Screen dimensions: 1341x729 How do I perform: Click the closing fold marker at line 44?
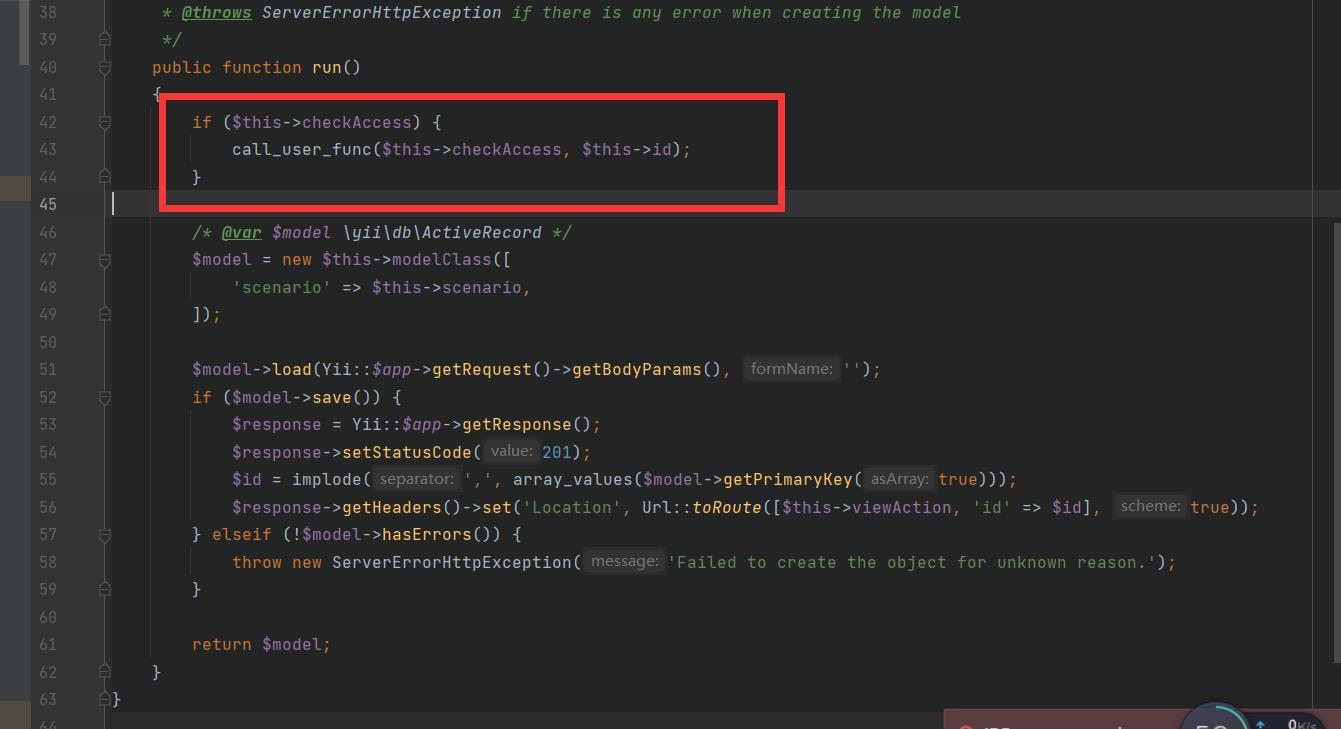click(105, 177)
